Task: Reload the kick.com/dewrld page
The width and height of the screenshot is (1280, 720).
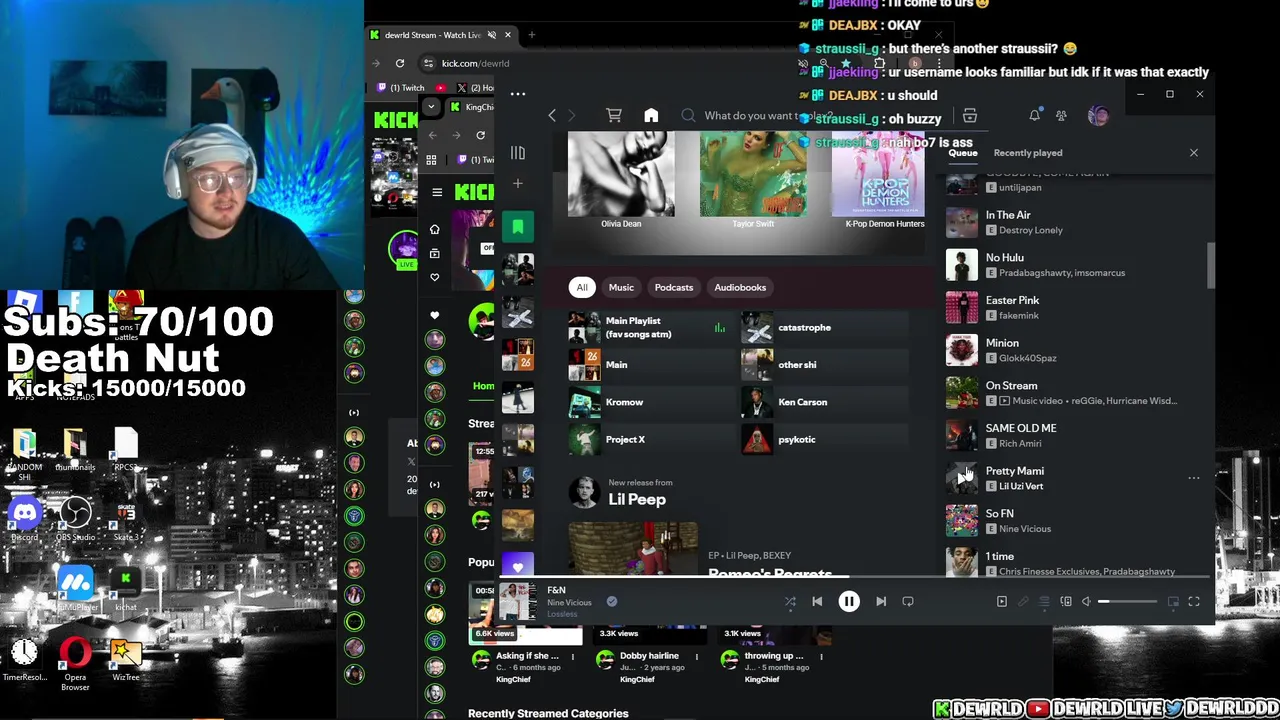Action: pos(399,63)
